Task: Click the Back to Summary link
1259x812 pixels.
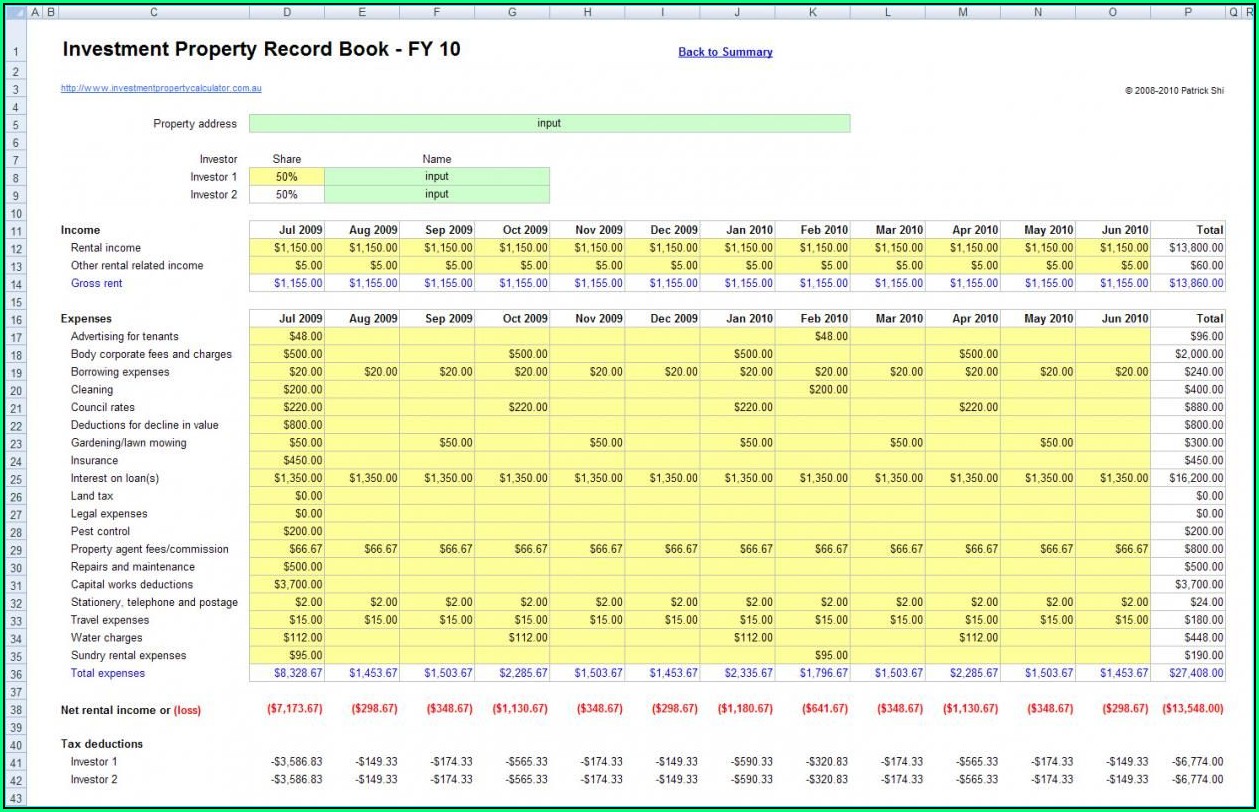Action: (725, 52)
